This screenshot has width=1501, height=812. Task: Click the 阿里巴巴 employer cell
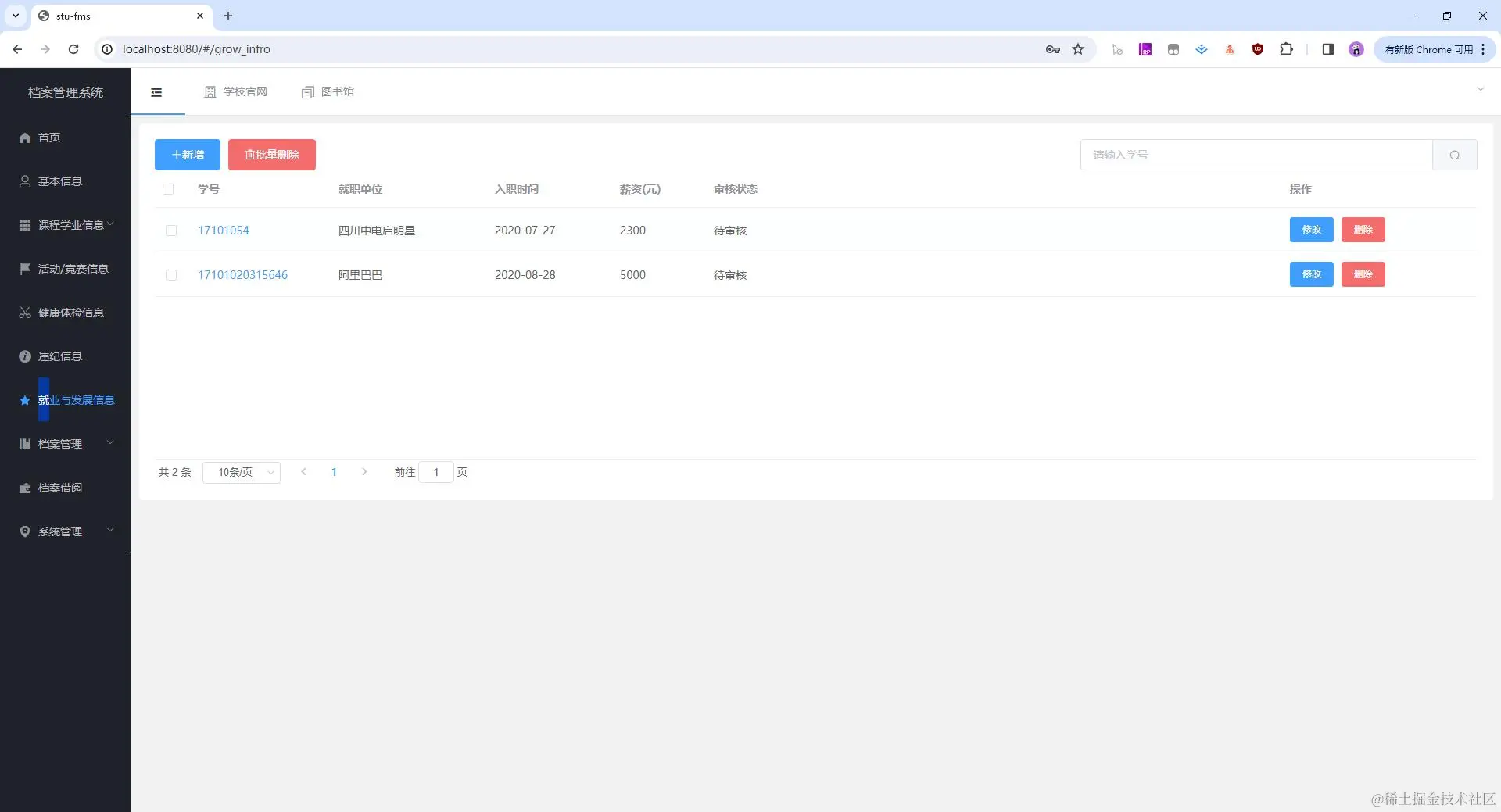(360, 275)
